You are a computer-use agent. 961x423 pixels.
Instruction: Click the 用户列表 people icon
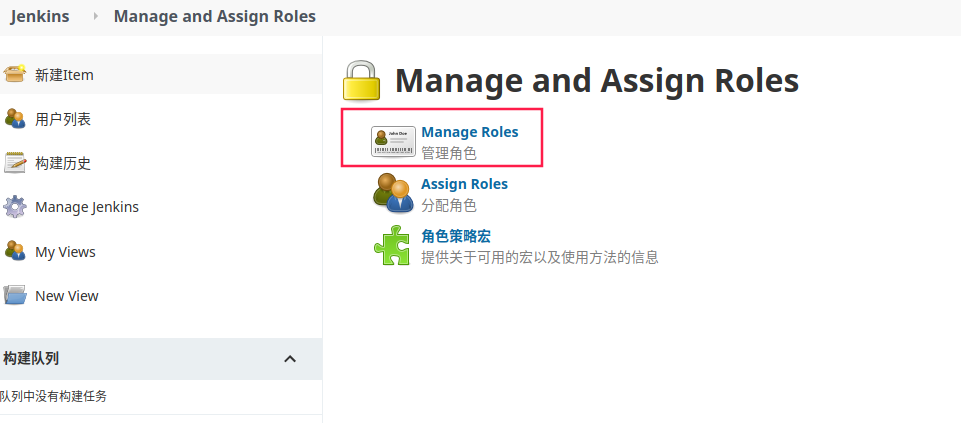(15, 119)
